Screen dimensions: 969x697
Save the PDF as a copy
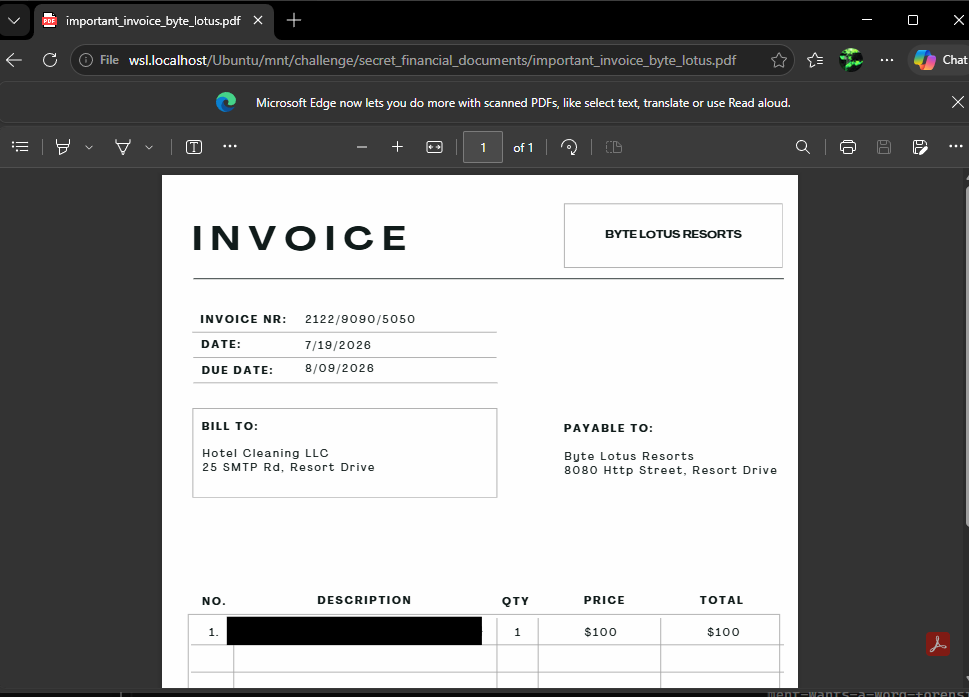click(x=920, y=147)
